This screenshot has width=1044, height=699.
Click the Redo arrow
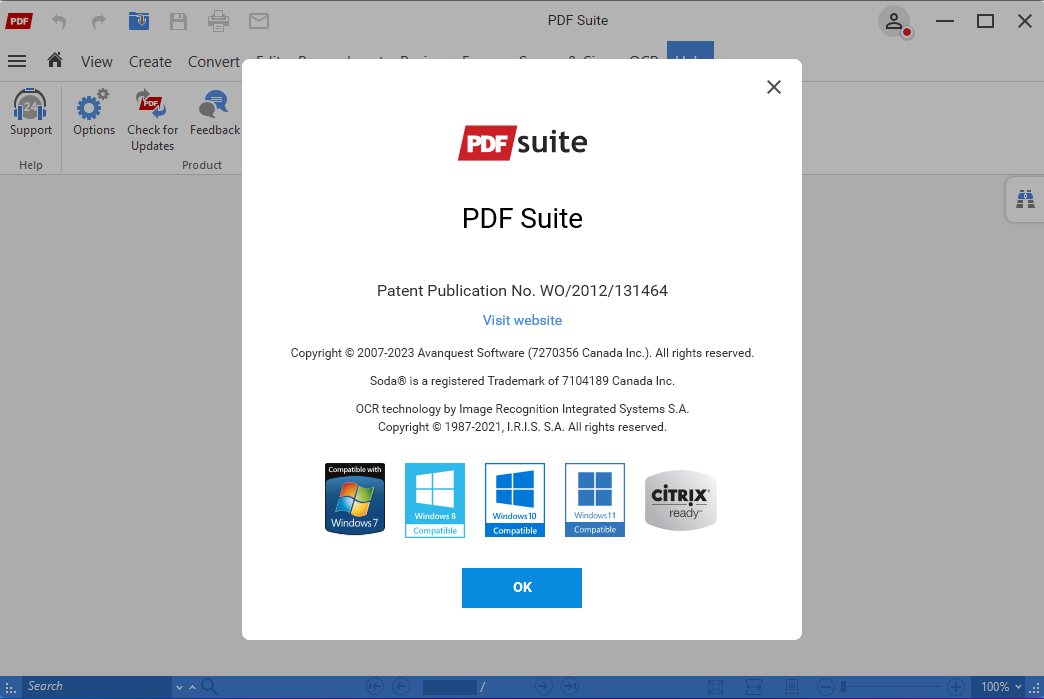point(99,21)
